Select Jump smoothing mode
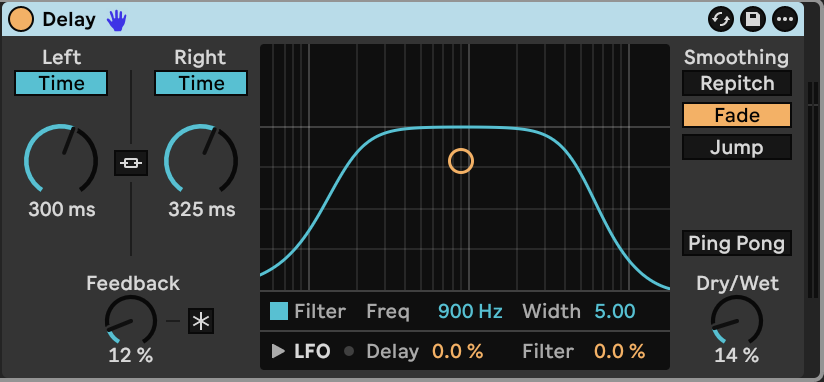 click(737, 147)
